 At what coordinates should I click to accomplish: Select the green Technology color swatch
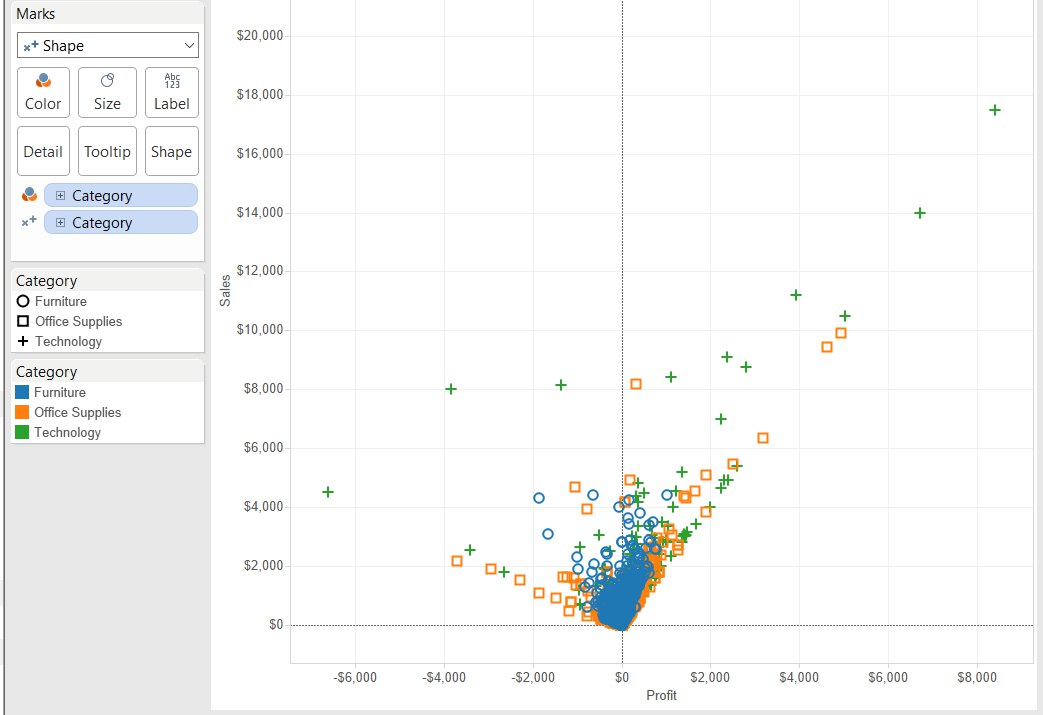[x=22, y=432]
